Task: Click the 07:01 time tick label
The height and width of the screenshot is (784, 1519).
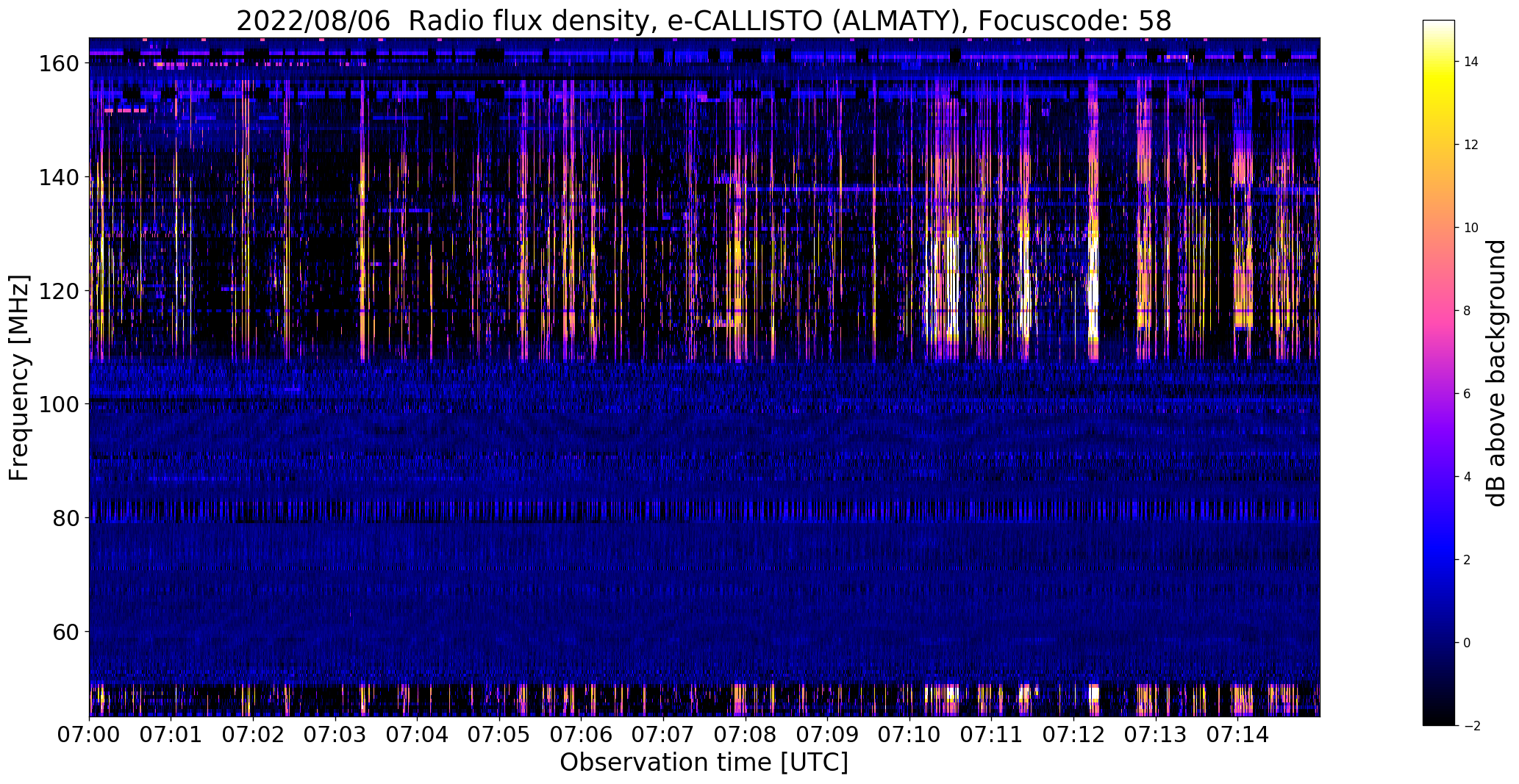Action: tap(171, 734)
